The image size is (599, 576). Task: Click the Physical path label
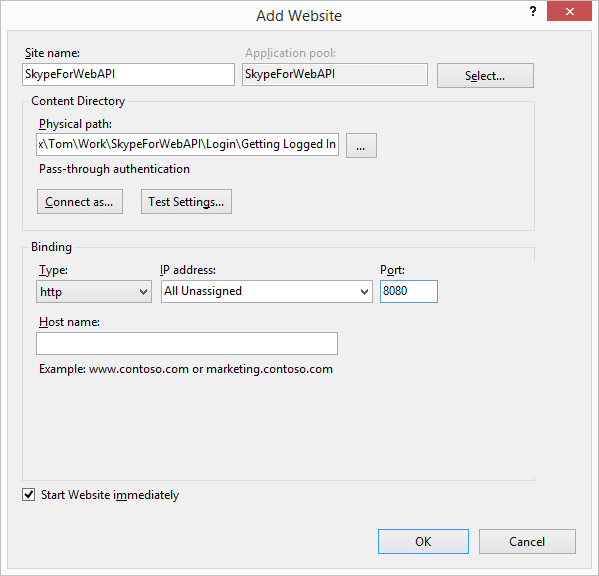click(x=75, y=124)
